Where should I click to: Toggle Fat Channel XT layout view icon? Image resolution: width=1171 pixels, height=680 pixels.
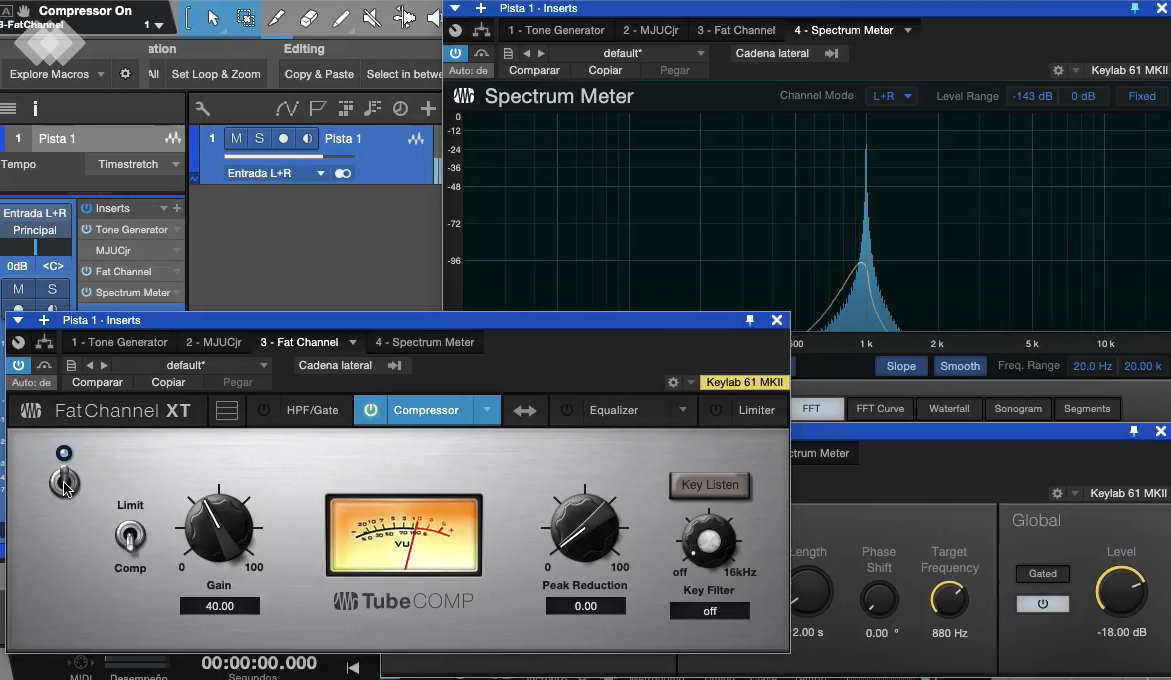[x=227, y=410]
